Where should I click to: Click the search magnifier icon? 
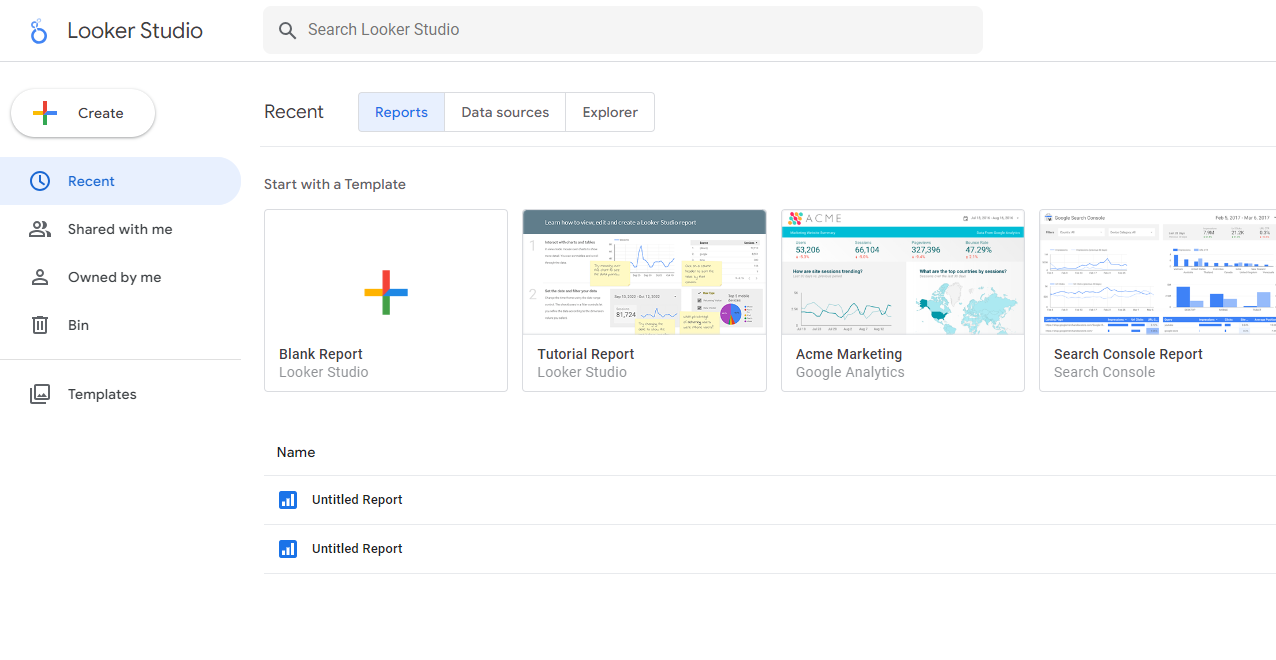pyautogui.click(x=287, y=30)
